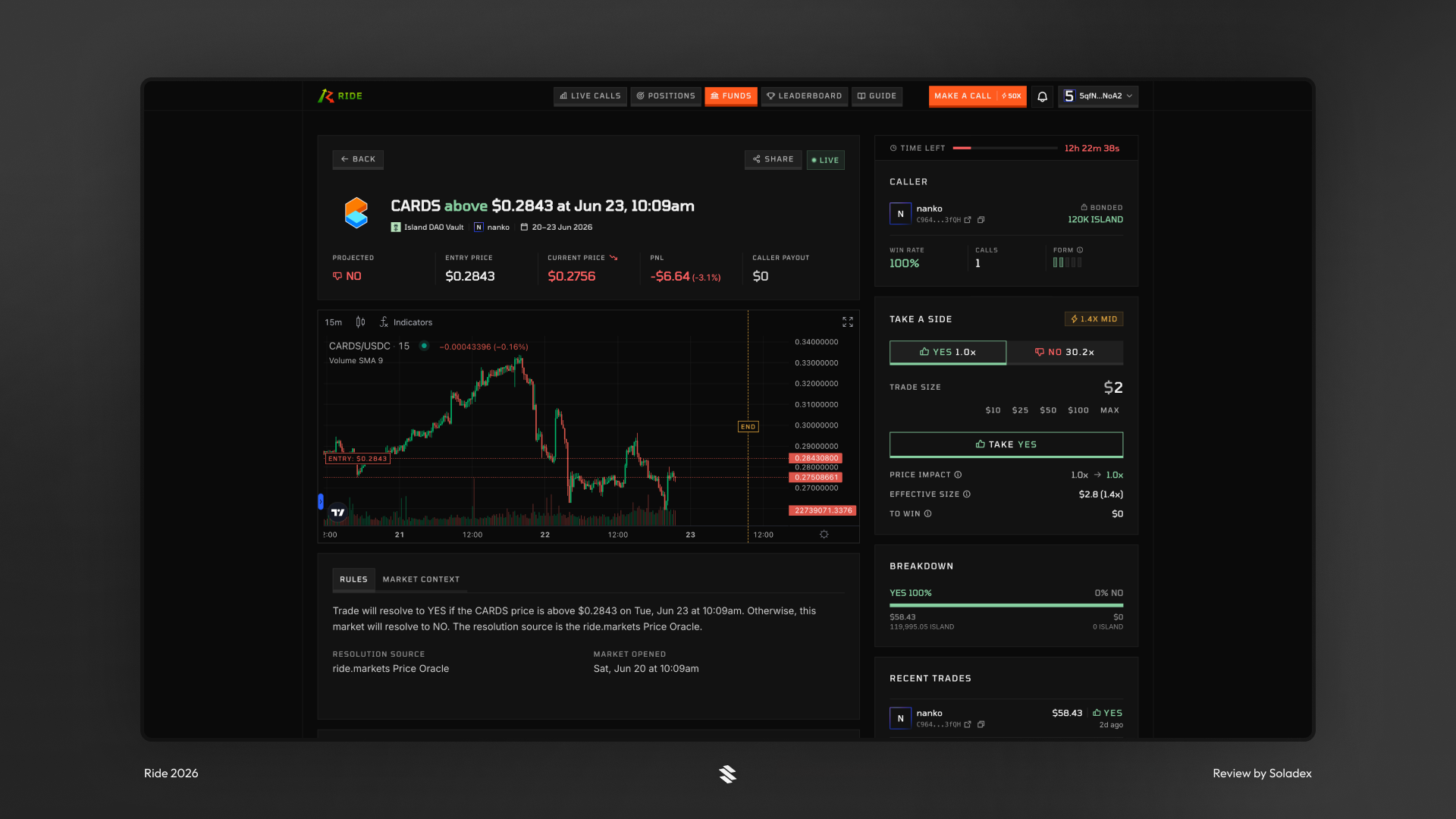Switch to the Funds nav tab

tap(731, 96)
